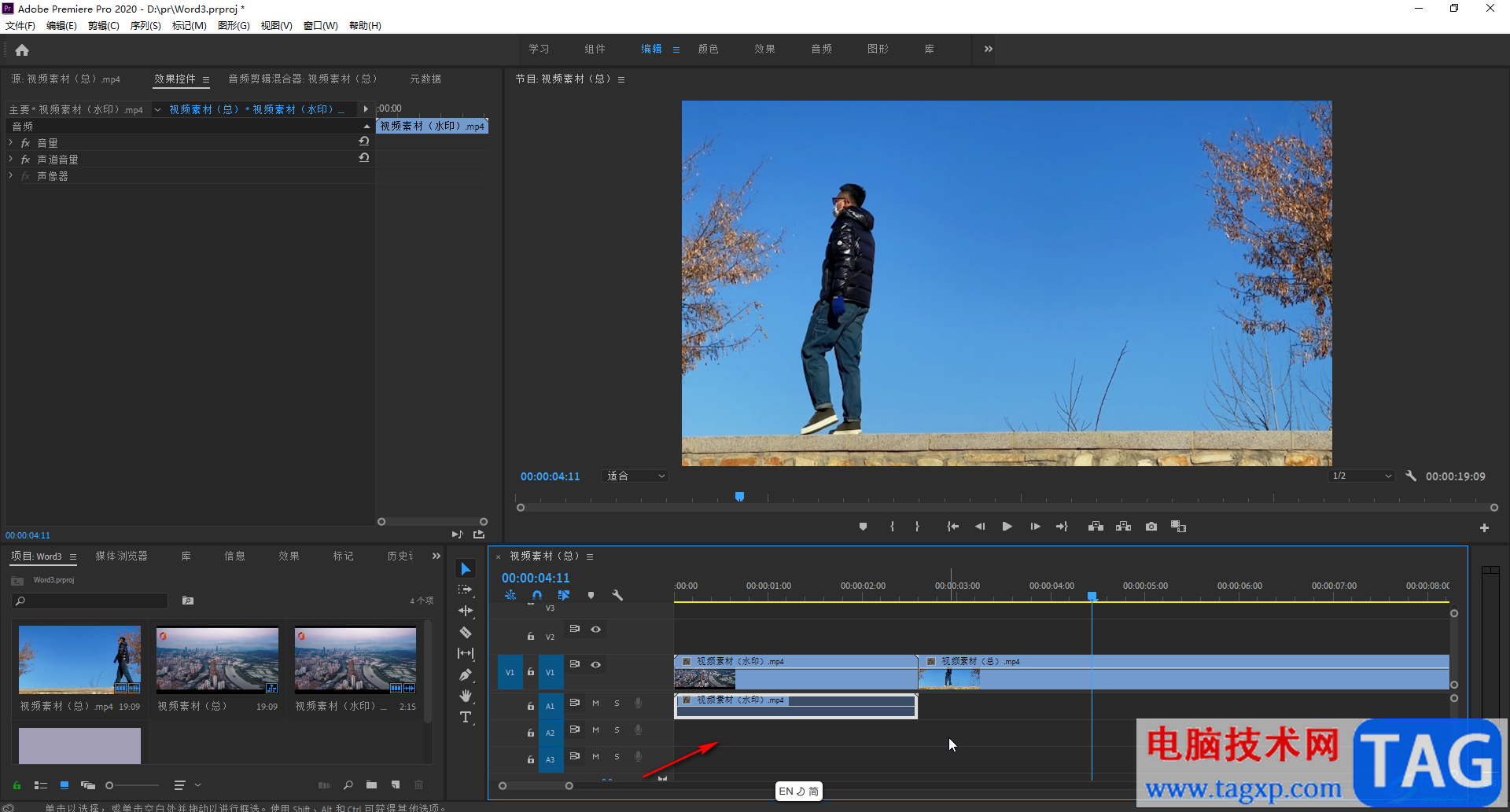Viewport: 1510px width, 812px height.
Task: Select the Ripple Edit tool
Action: click(x=466, y=611)
